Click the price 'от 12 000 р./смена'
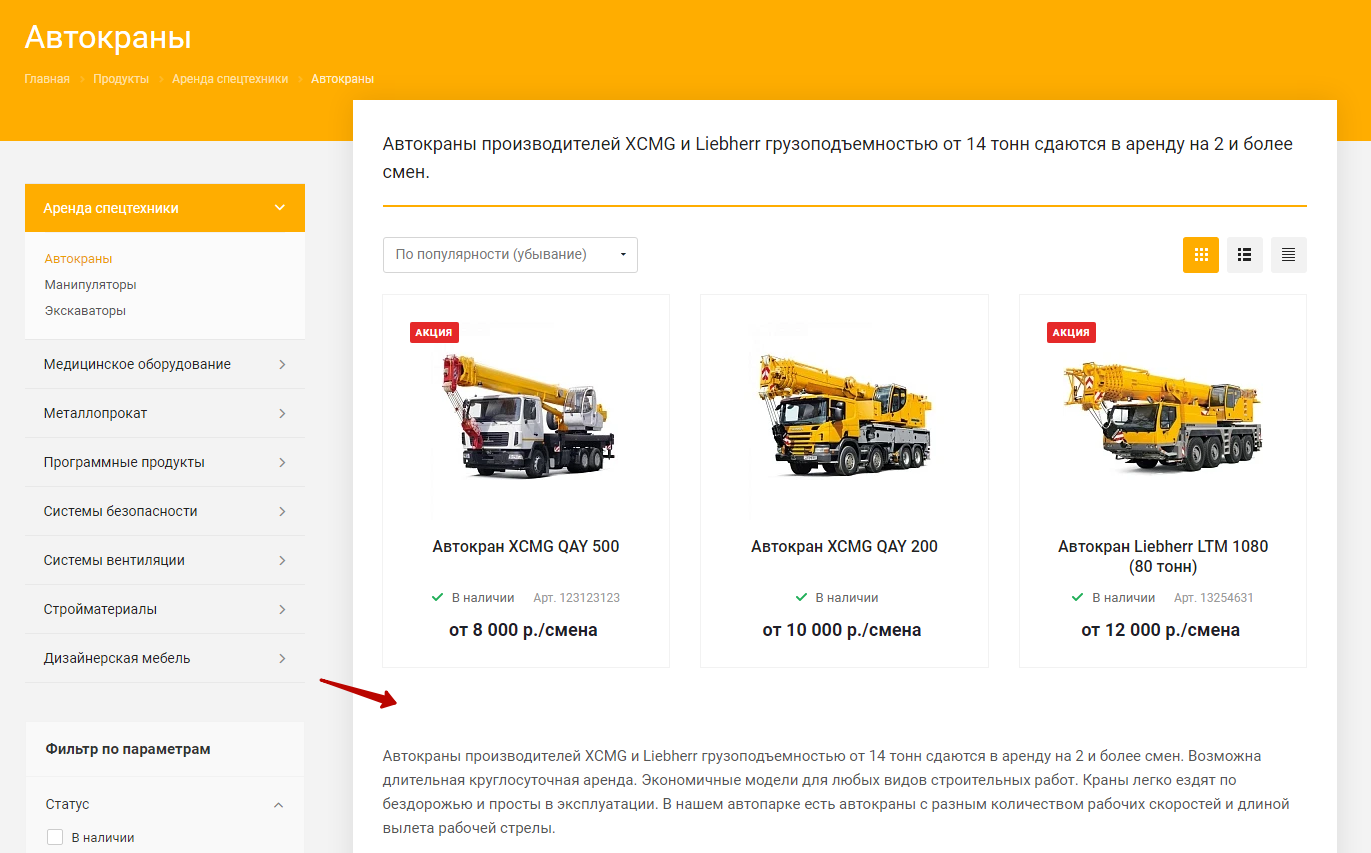Image resolution: width=1371 pixels, height=853 pixels. (x=1161, y=631)
